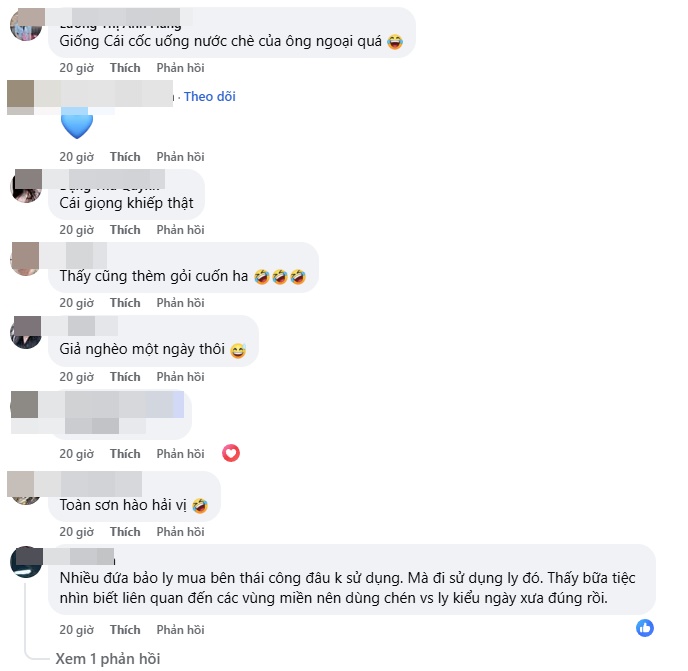The width and height of the screenshot is (688, 671).
Task: Reply to the comment with red heart reaction
Action: (x=180, y=453)
